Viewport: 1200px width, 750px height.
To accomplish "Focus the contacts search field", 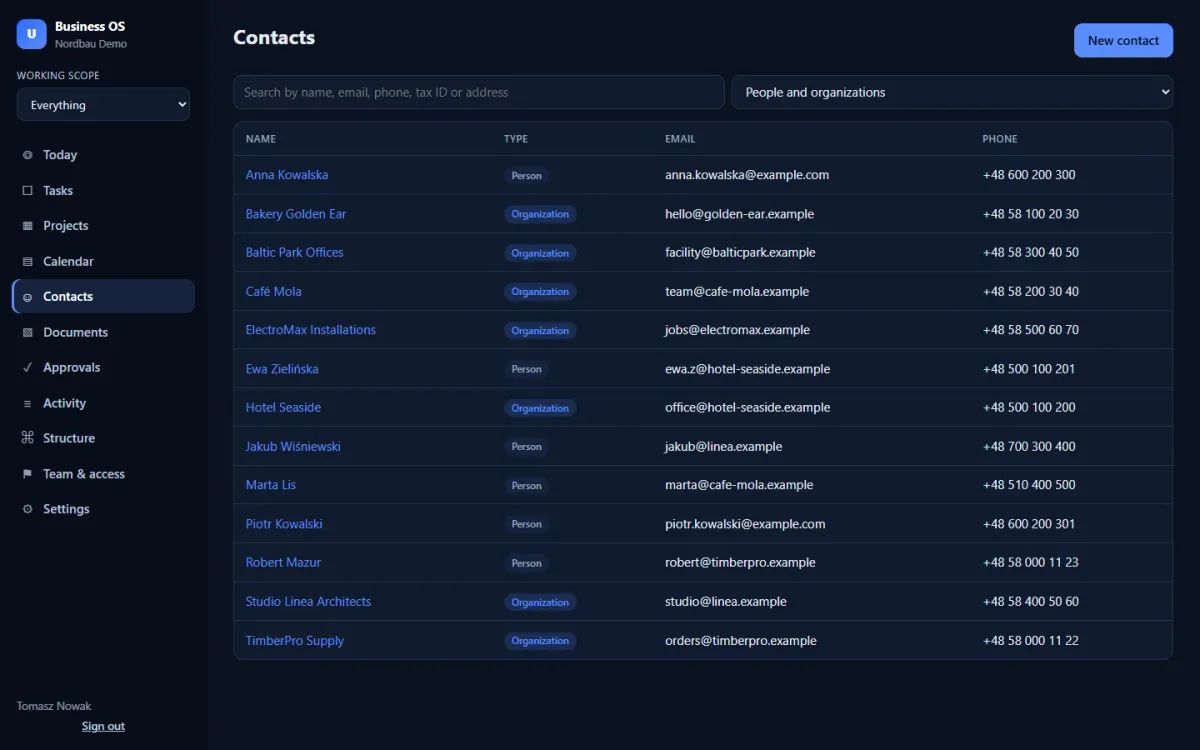I will tap(479, 92).
